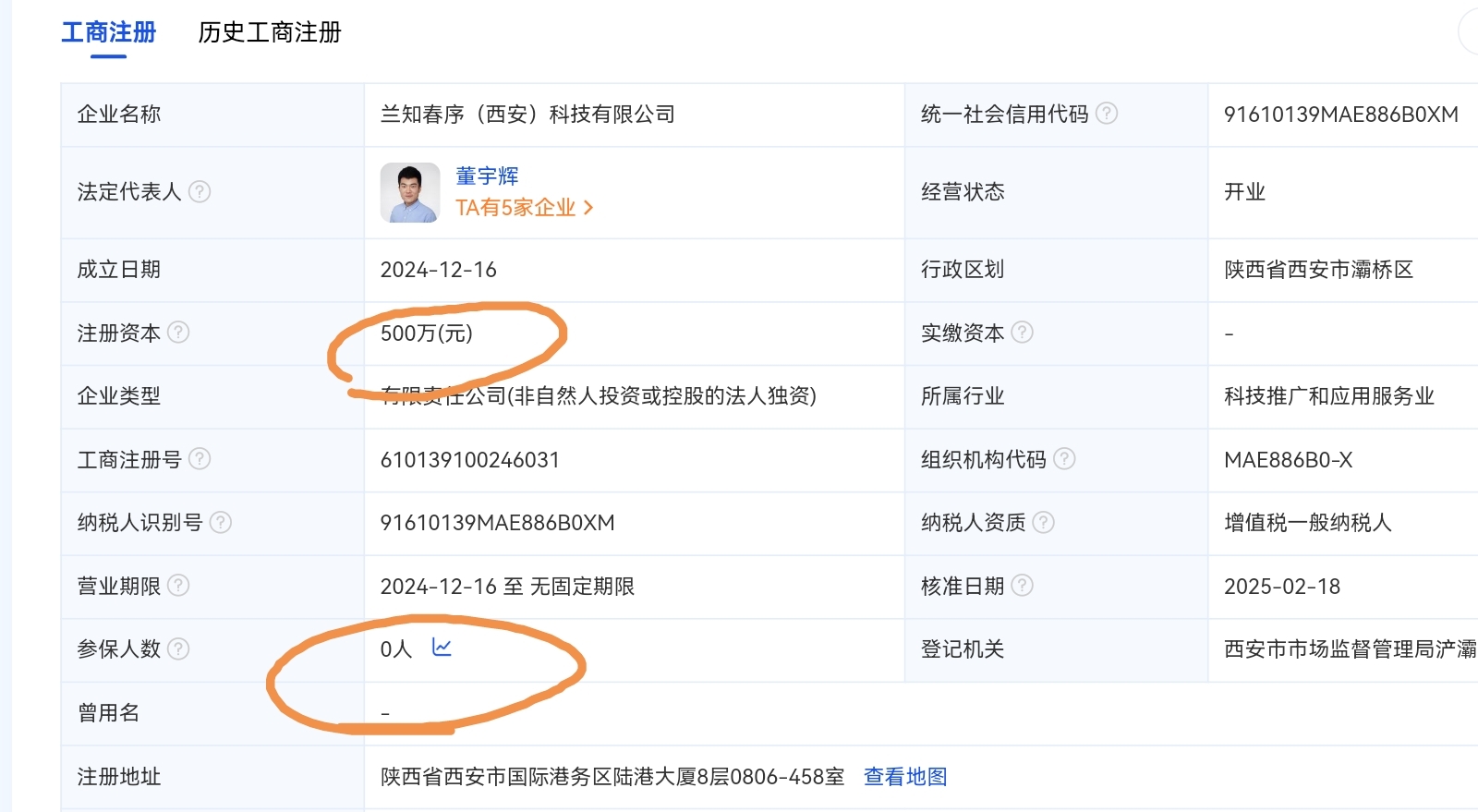Open legal representative 董宇辉 profile link
This screenshot has height=812, width=1478.
487,176
